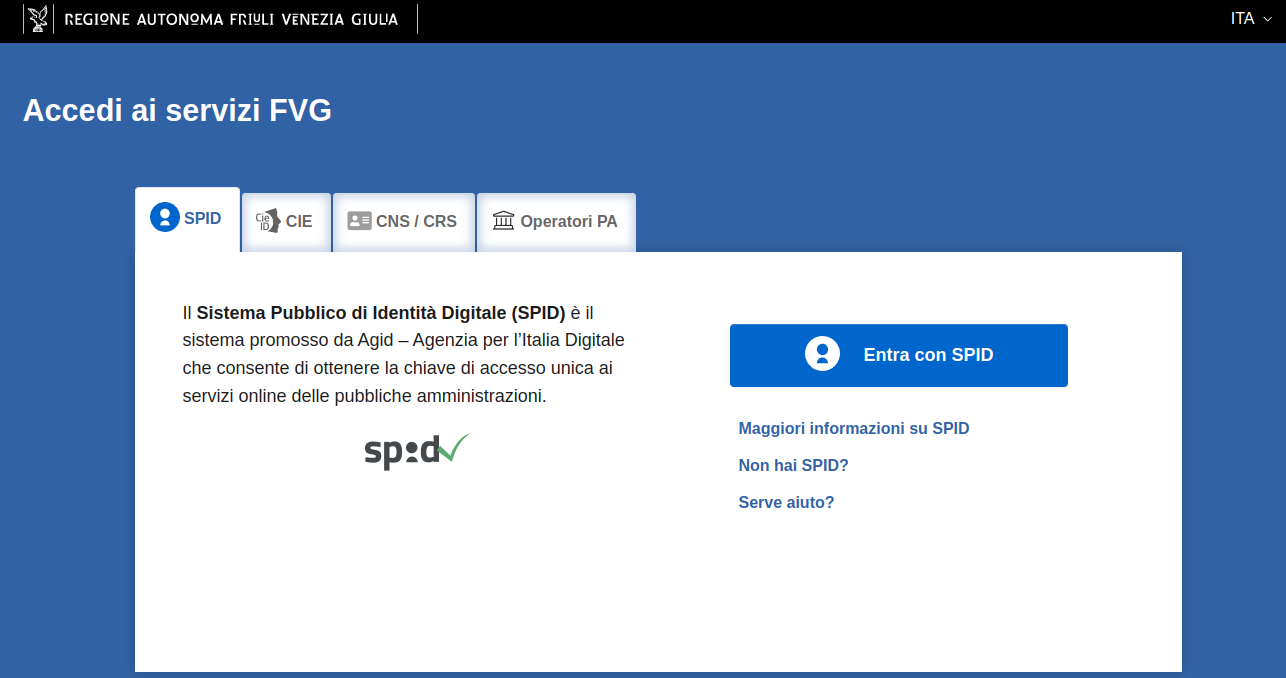The image size is (1286, 678).
Task: Click the Friuli Venezia Giulia eagle logo
Action: [38, 19]
